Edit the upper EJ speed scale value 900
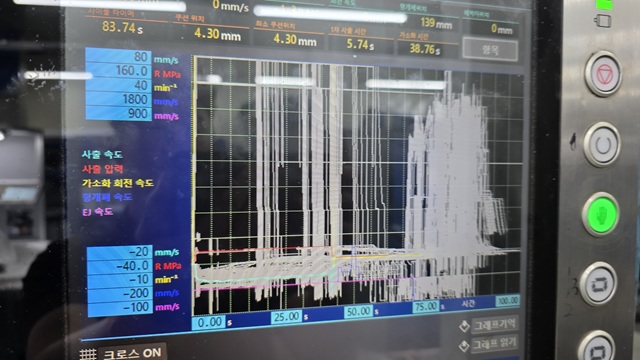Viewport: 640px width, 360px height. (x=118, y=113)
